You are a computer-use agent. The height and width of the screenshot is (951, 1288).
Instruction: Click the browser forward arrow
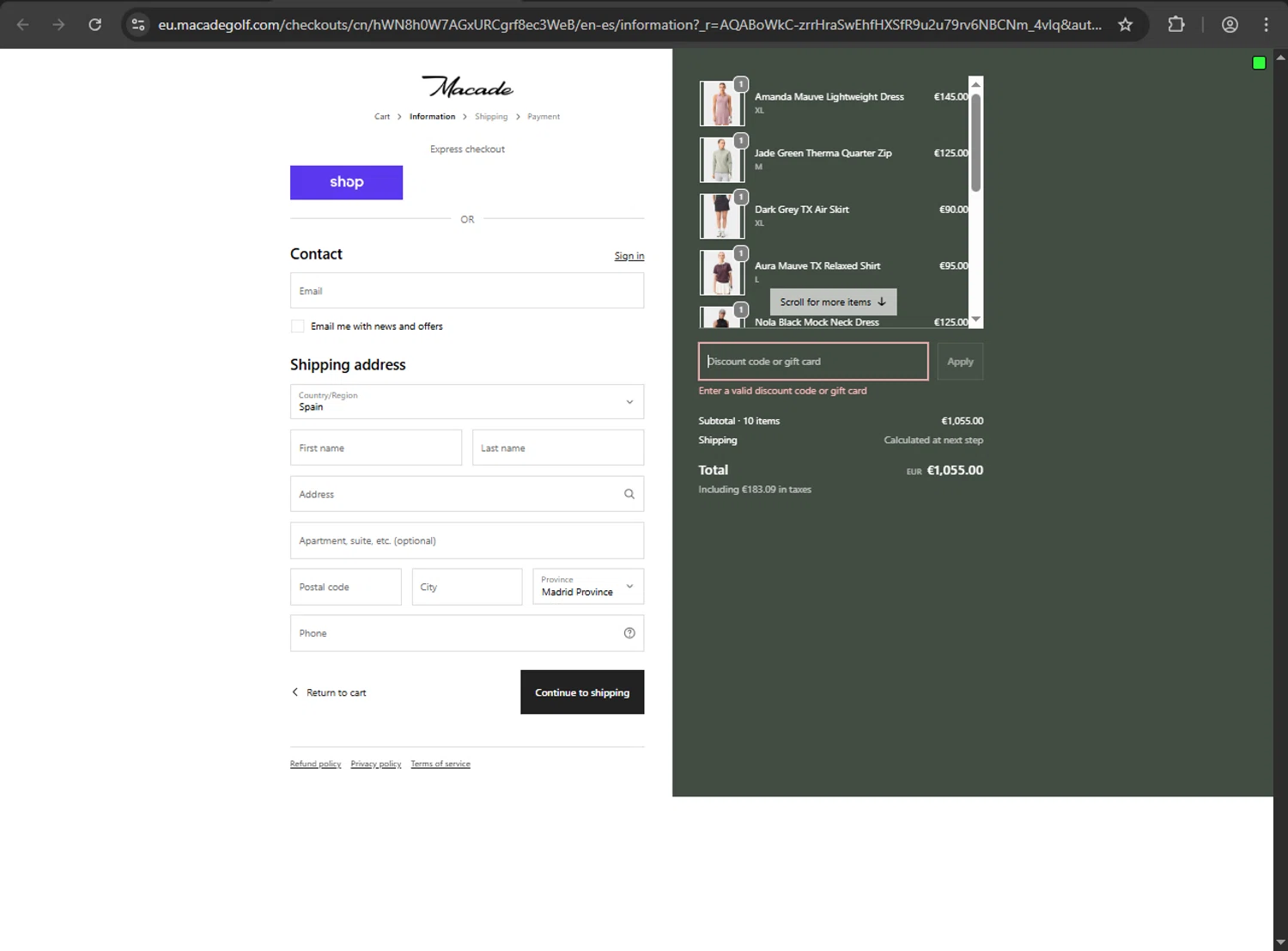58,24
